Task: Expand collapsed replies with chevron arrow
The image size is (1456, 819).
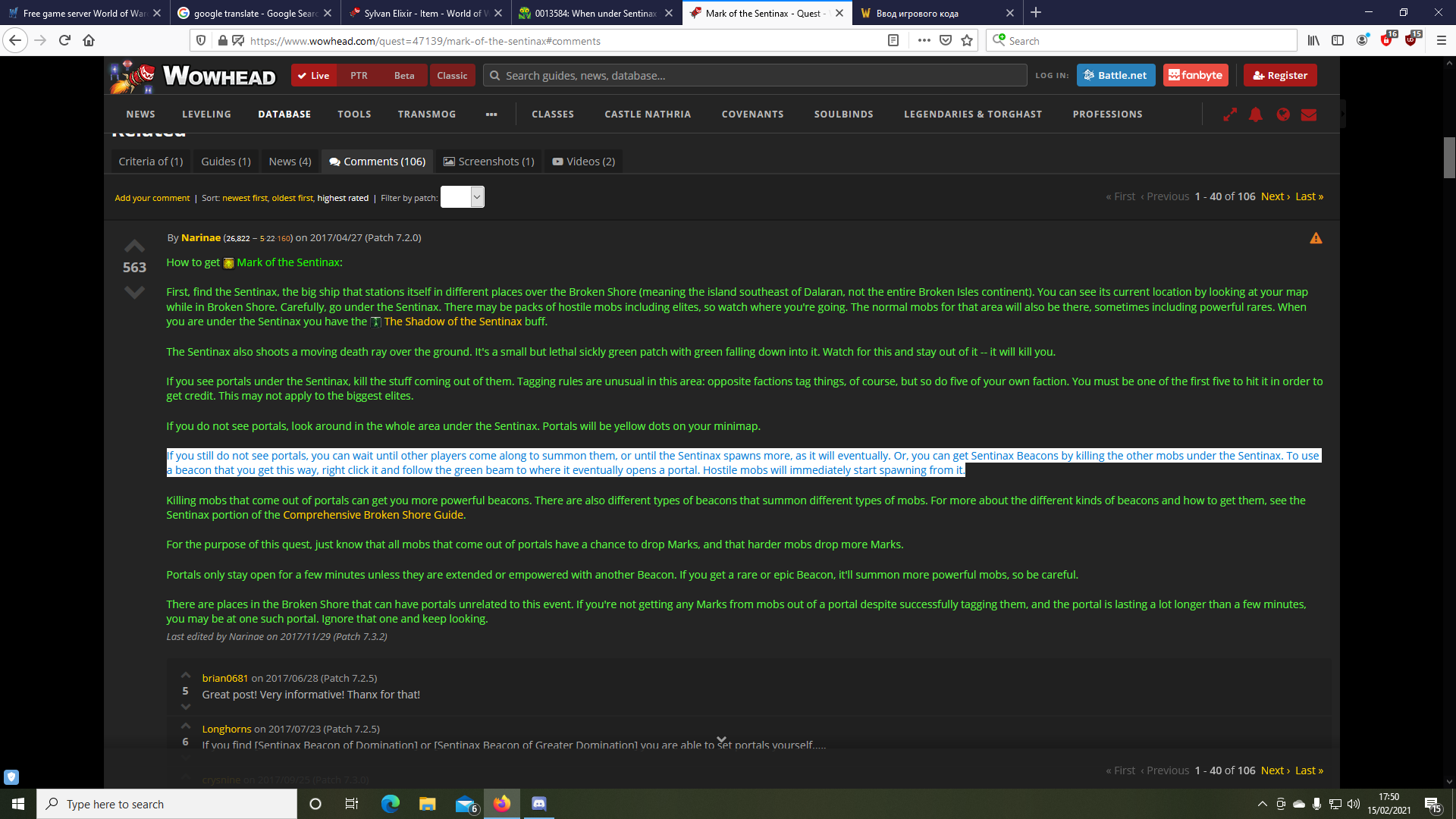Action: pyautogui.click(x=721, y=739)
